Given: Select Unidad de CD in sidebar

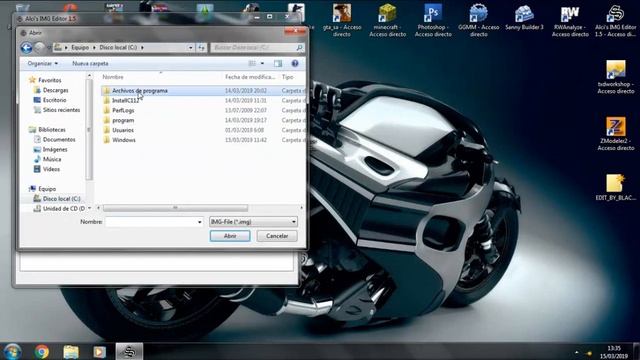Looking at the screenshot, I should (x=64, y=209).
